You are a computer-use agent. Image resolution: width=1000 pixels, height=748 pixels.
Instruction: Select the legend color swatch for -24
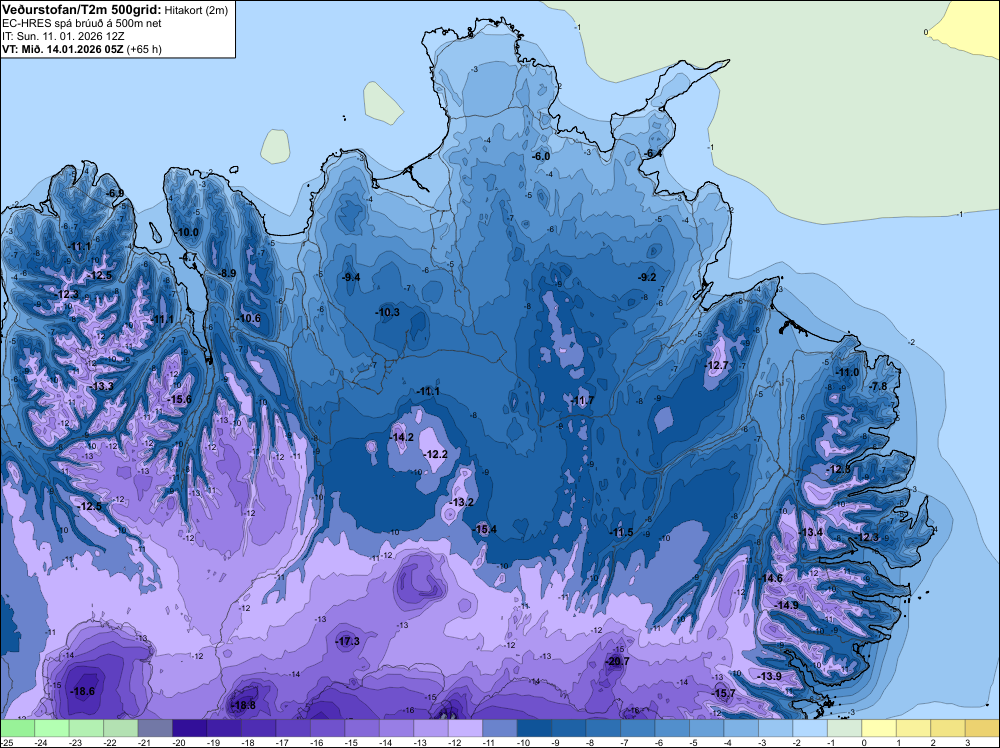click(52, 728)
